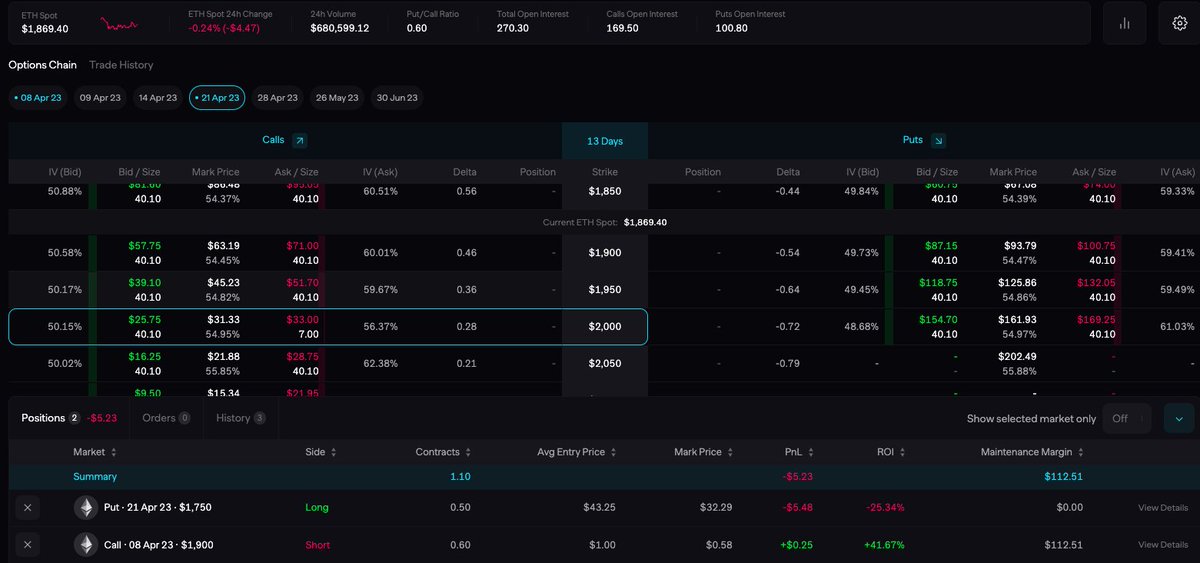Click the ETH Spot price $1,869.40 header
The height and width of the screenshot is (563, 1200).
pyautogui.click(x=44, y=28)
